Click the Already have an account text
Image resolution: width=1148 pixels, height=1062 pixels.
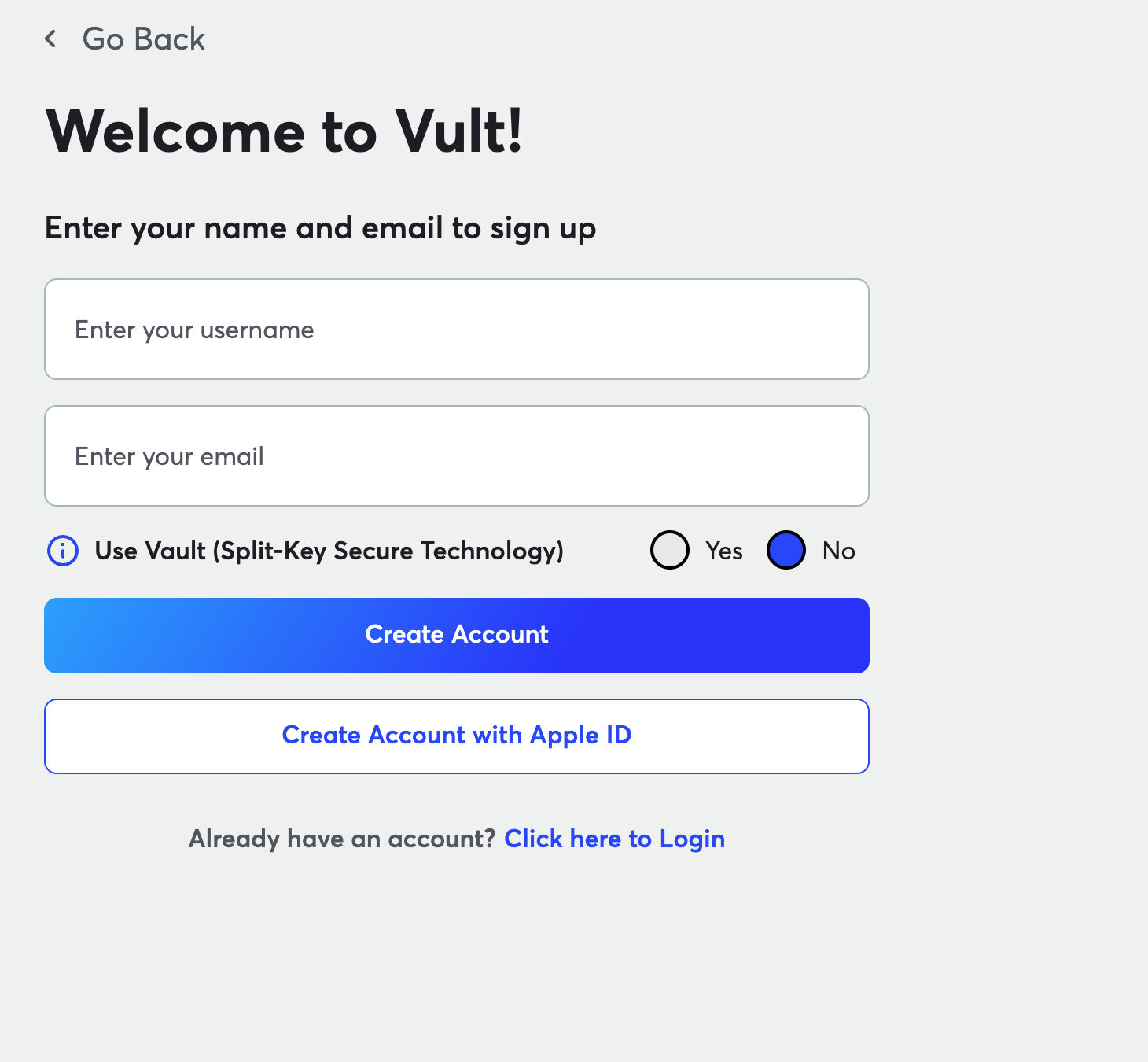[x=342, y=839]
